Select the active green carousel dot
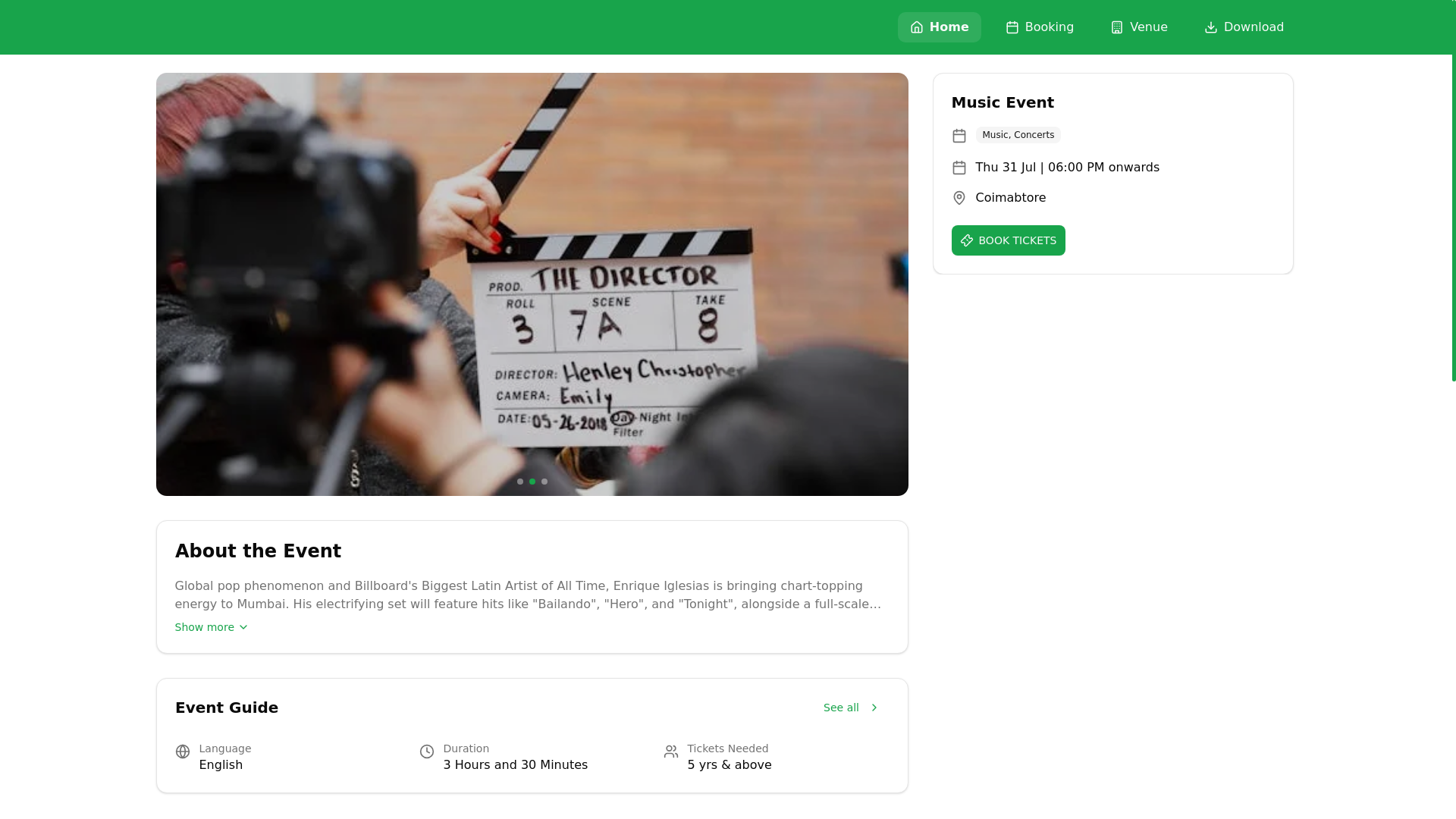 [x=532, y=482]
